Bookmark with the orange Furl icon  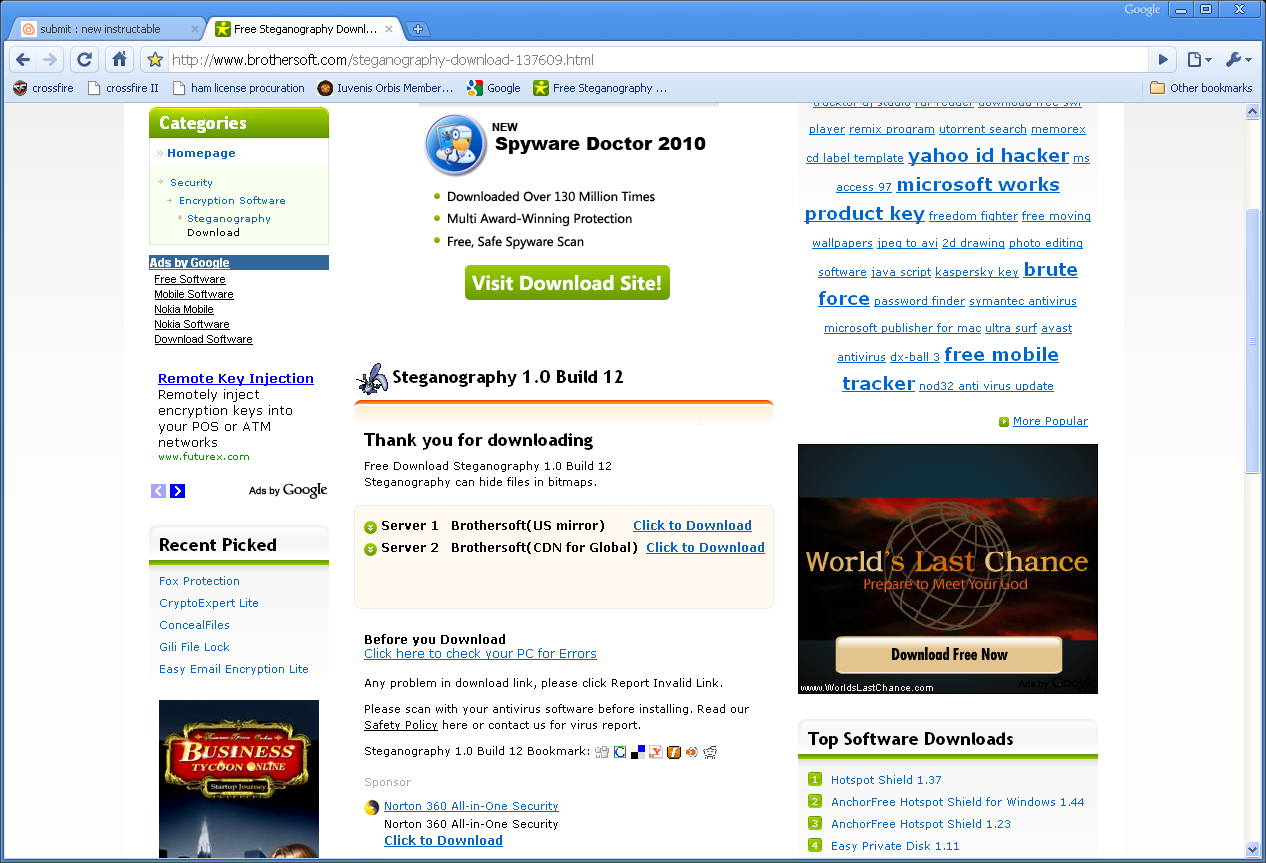click(674, 752)
